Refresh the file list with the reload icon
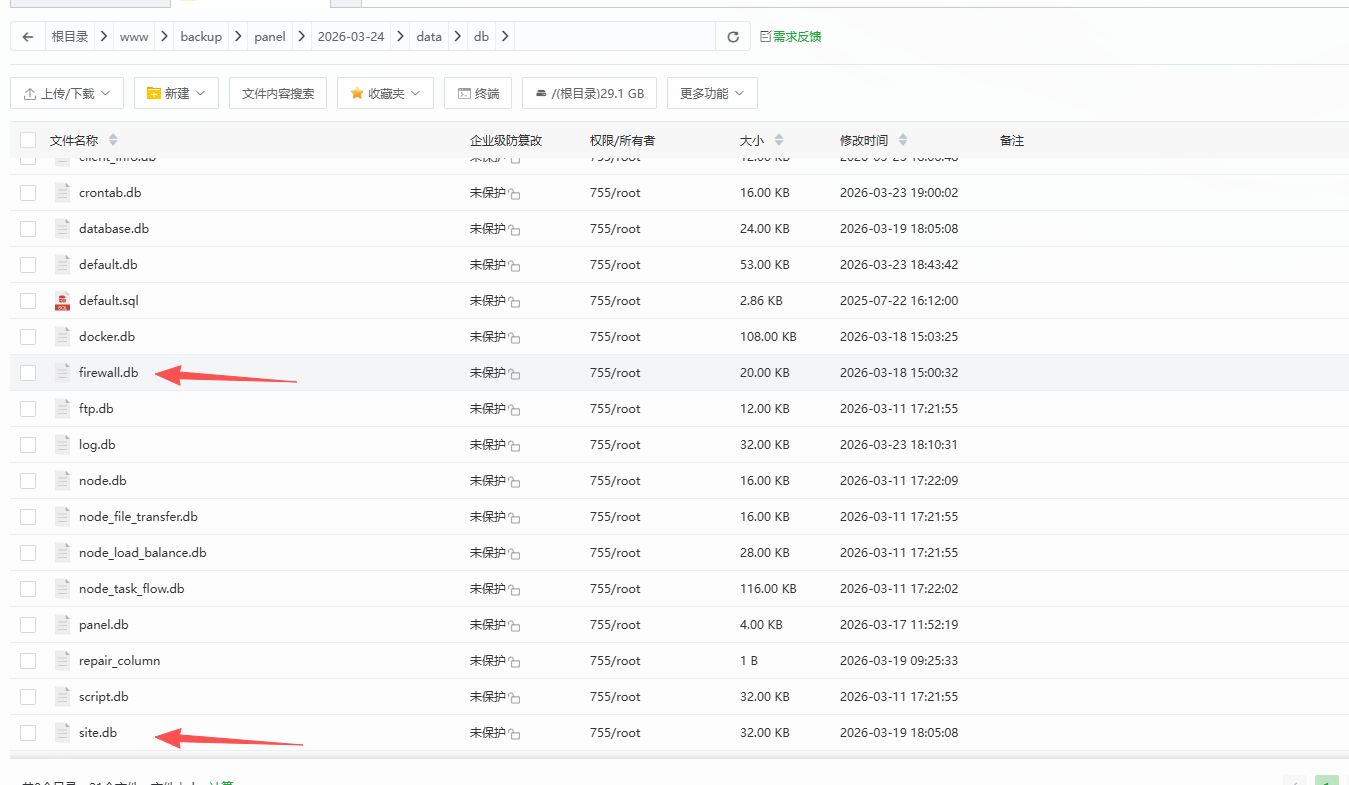The height and width of the screenshot is (785, 1349). 732,36
